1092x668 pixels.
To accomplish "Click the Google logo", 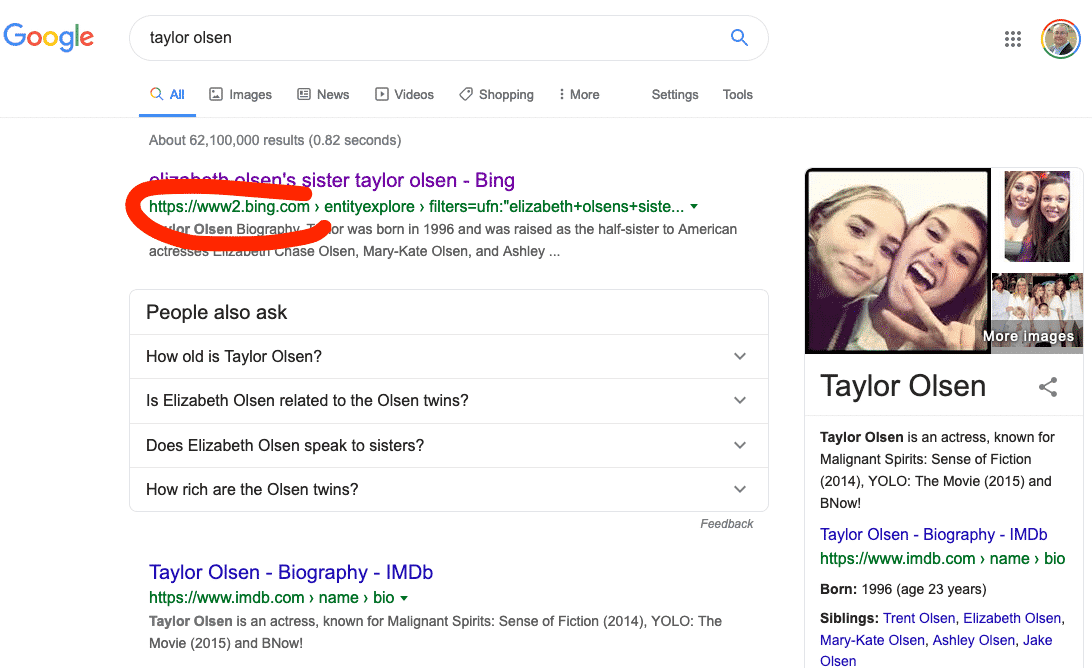I will [x=48, y=37].
